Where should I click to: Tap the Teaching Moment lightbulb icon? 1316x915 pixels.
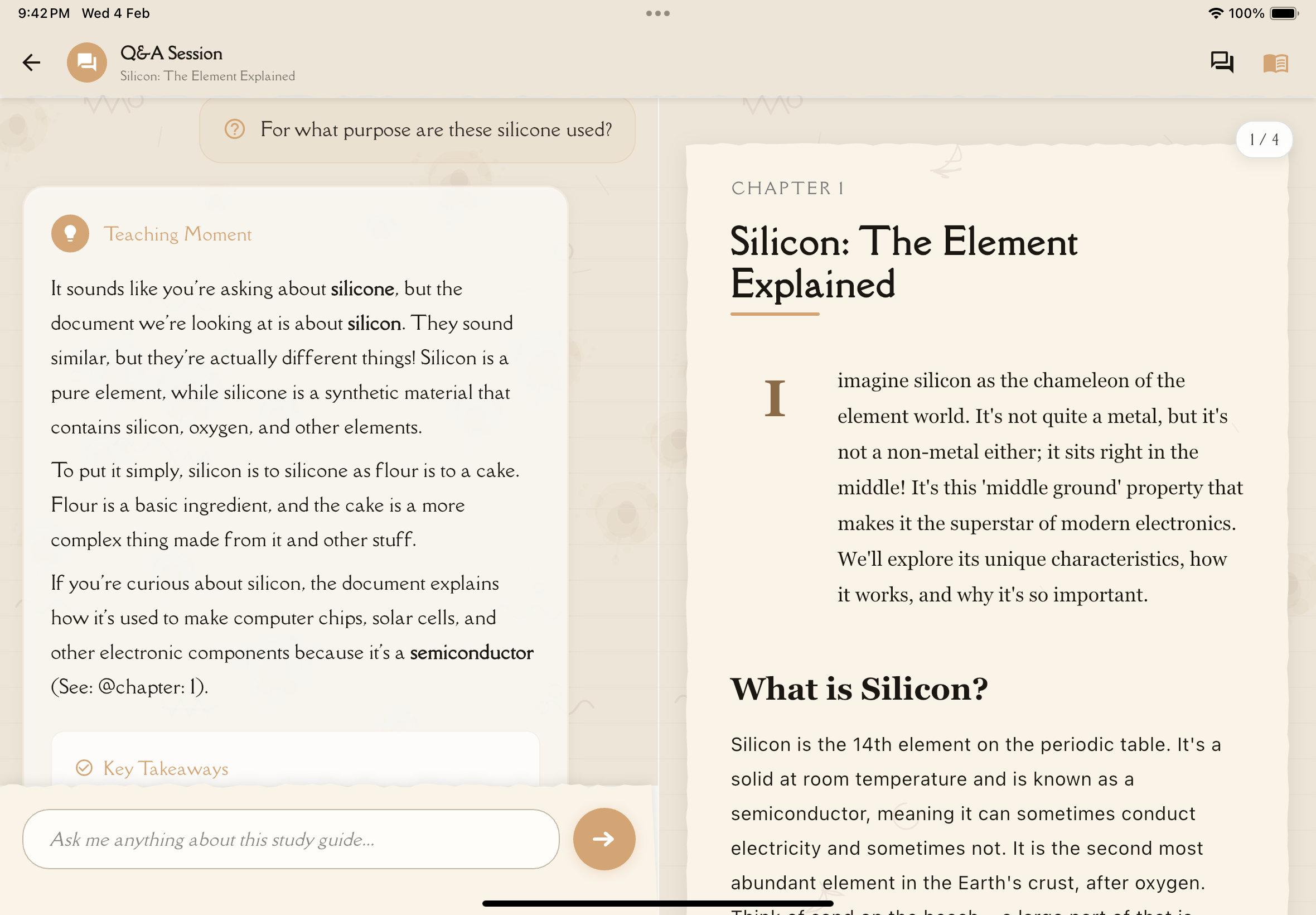70,233
